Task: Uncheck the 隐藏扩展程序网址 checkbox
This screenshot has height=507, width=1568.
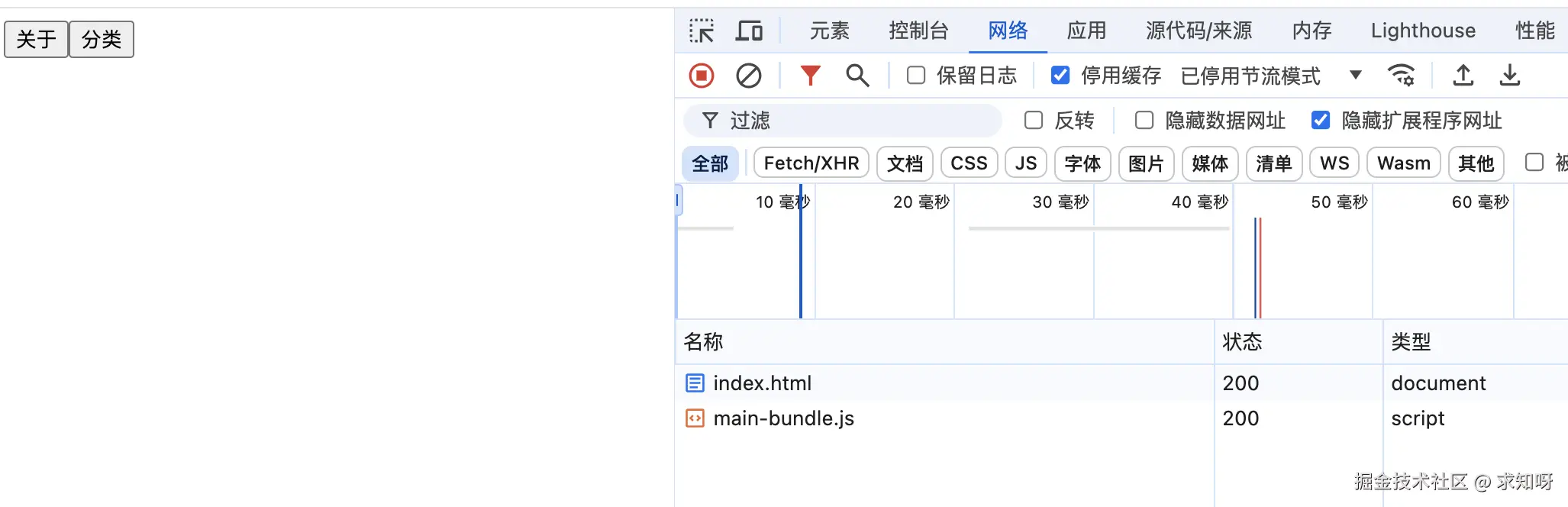Action: coord(1321,120)
